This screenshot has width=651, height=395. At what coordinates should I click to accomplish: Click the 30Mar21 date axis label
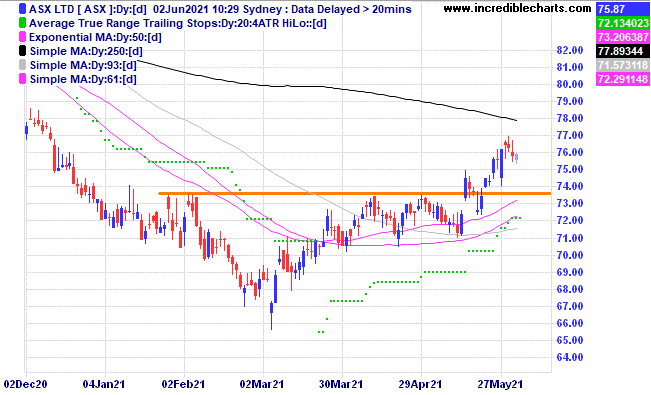pyautogui.click(x=341, y=385)
